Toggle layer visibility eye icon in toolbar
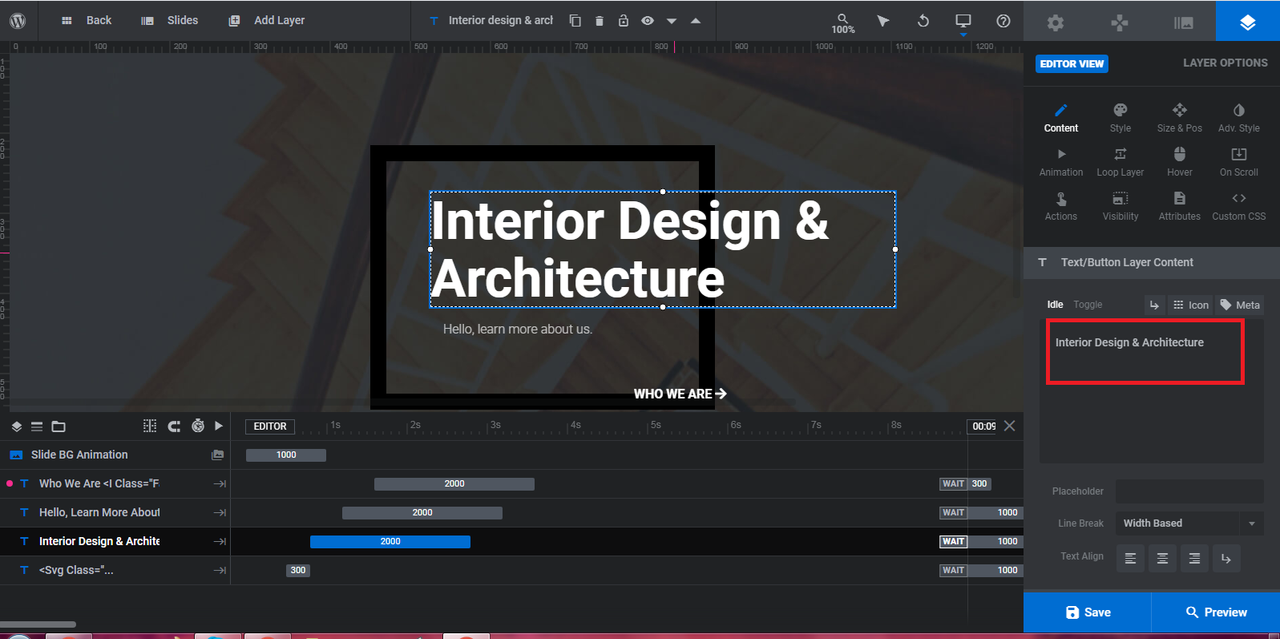The width and height of the screenshot is (1280, 639). point(648,20)
